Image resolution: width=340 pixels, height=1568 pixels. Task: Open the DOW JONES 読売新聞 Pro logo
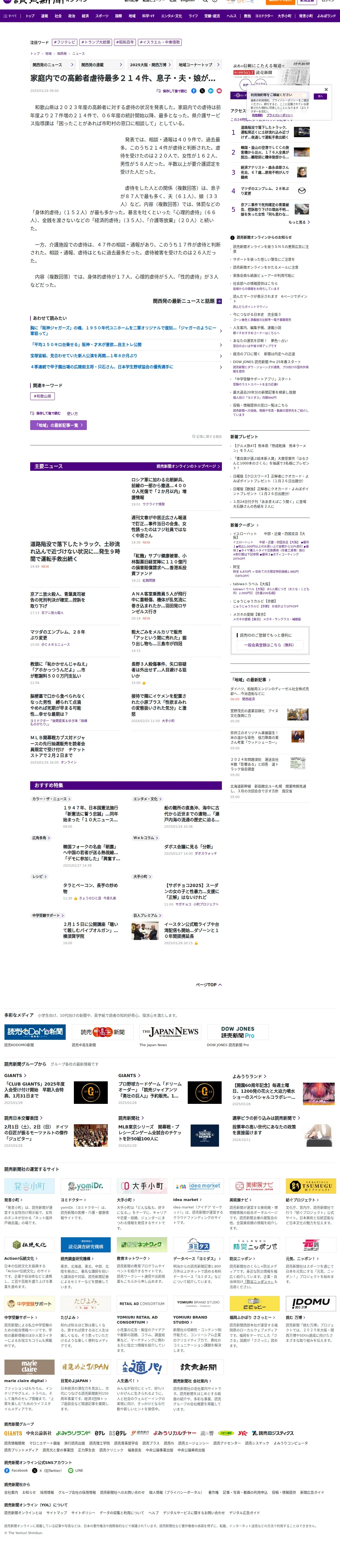[x=238, y=1032]
